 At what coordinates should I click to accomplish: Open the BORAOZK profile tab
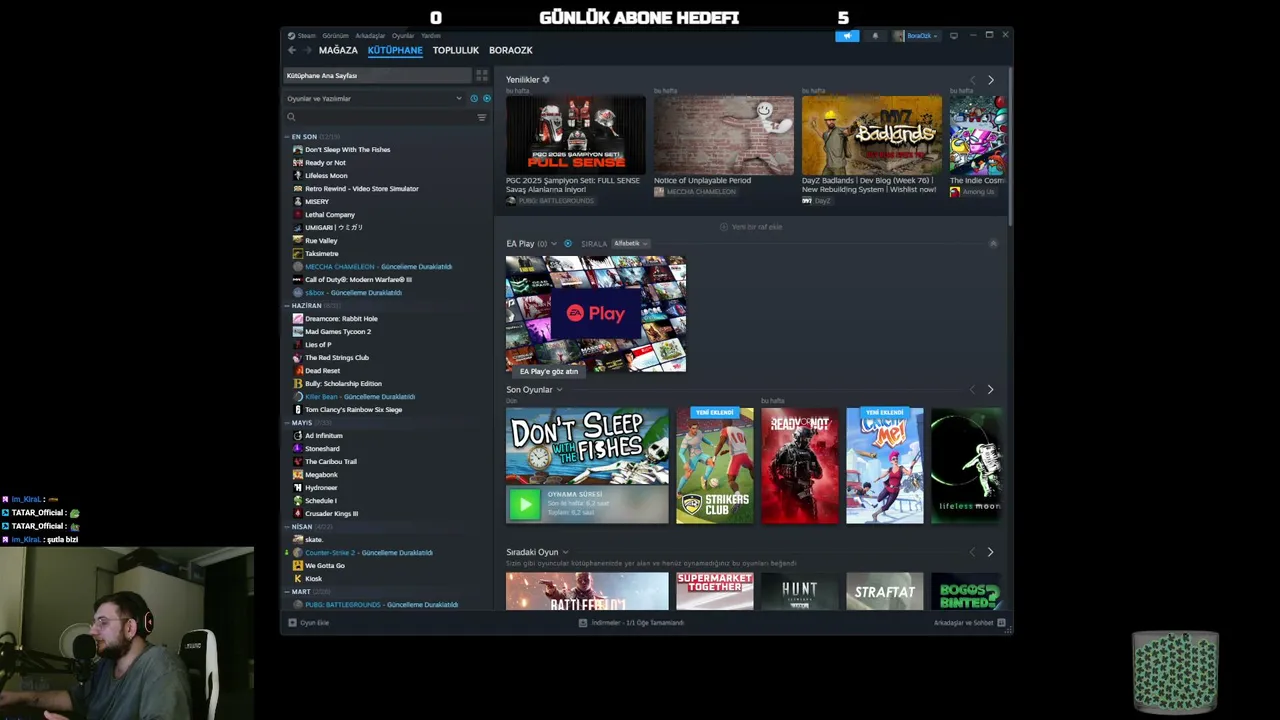(x=511, y=50)
